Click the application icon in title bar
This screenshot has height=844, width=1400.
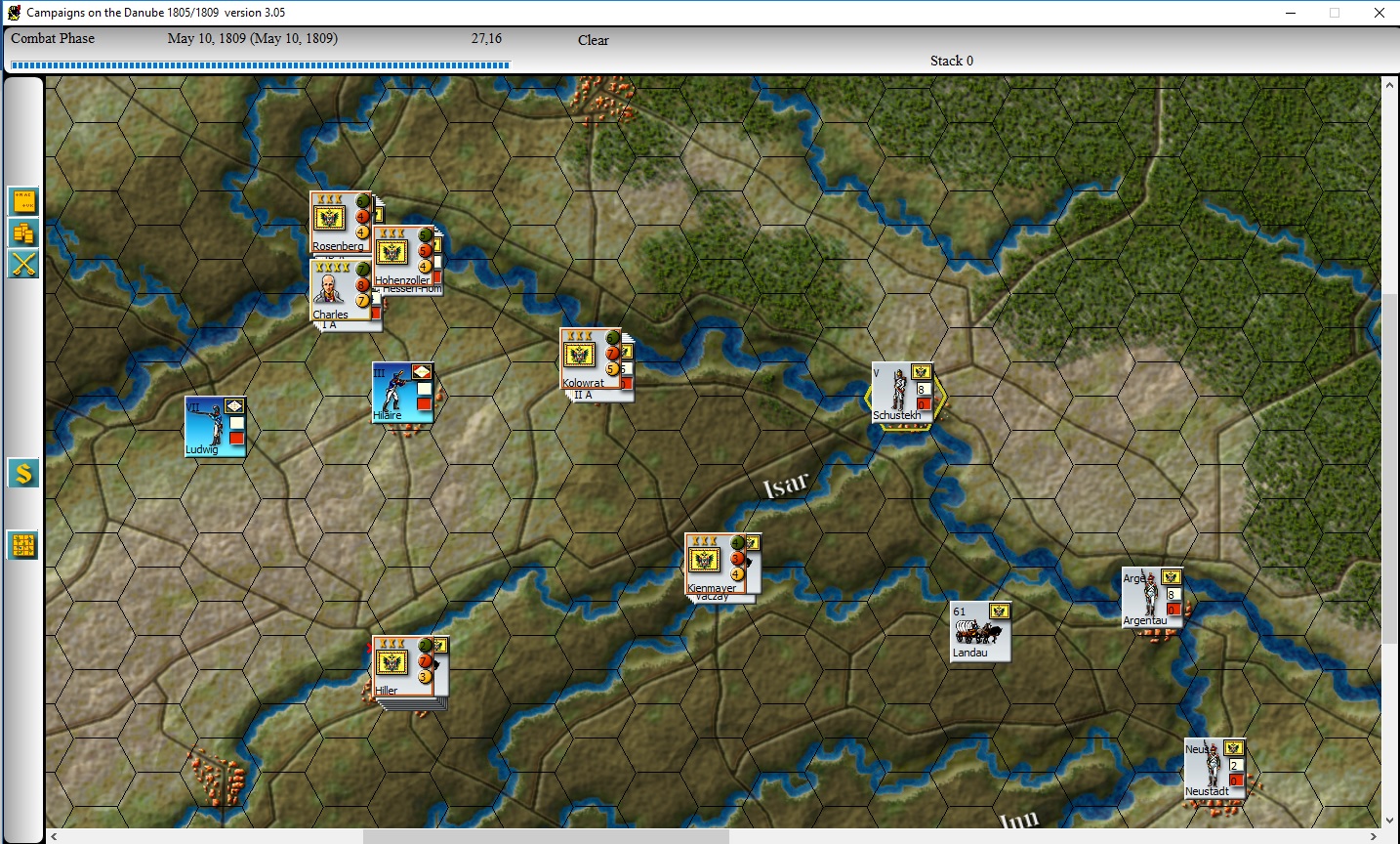(x=14, y=13)
